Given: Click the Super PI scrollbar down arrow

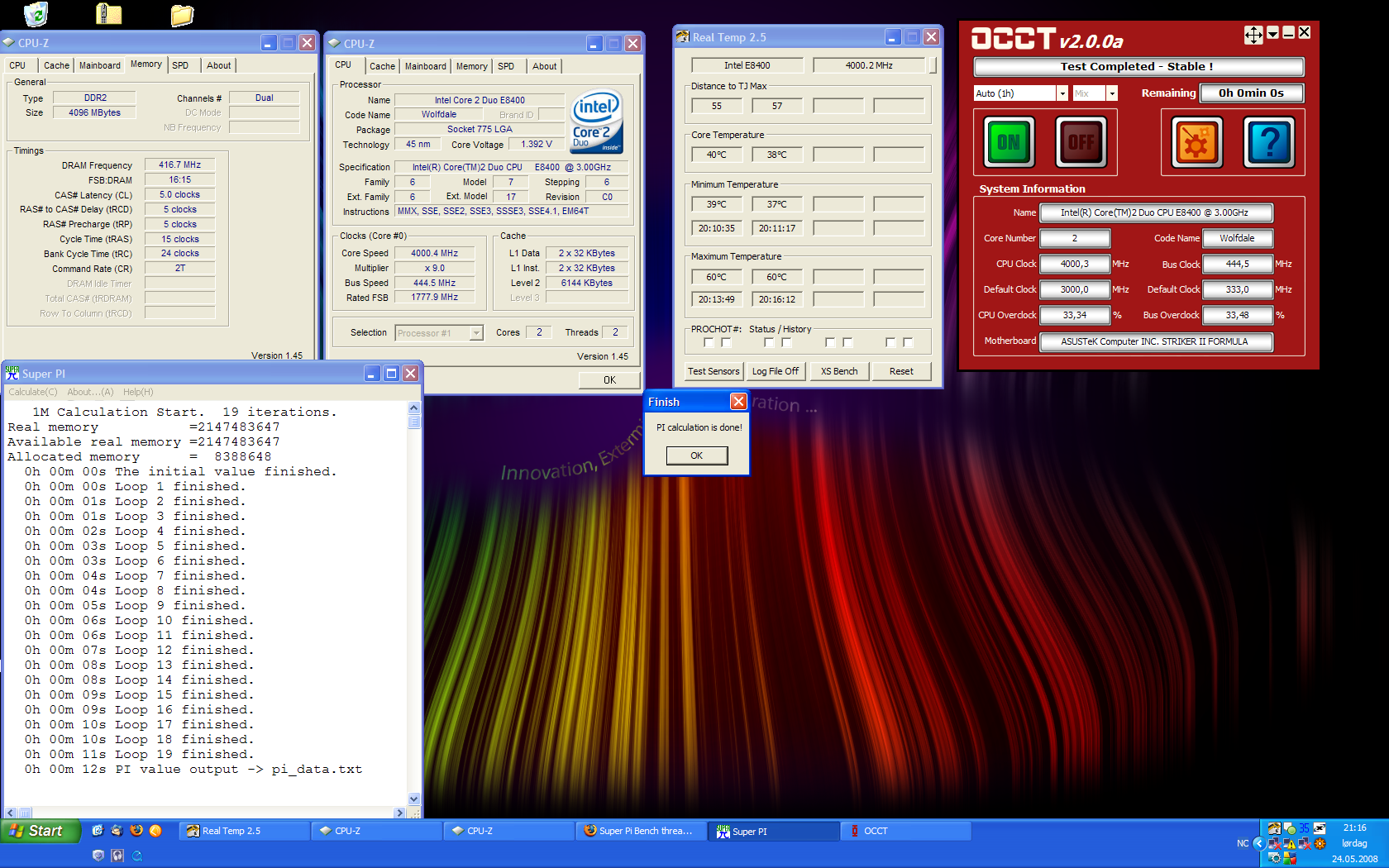Looking at the screenshot, I should pyautogui.click(x=414, y=799).
